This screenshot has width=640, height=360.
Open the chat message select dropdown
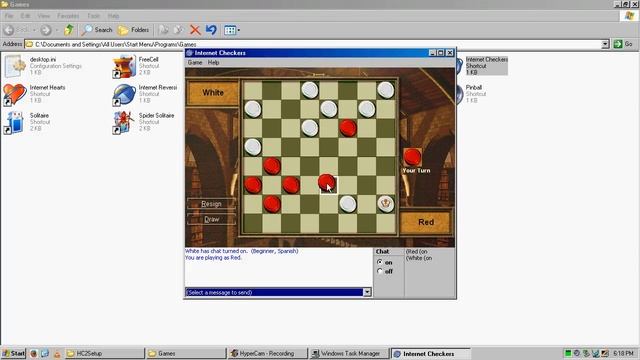pyautogui.click(x=367, y=292)
